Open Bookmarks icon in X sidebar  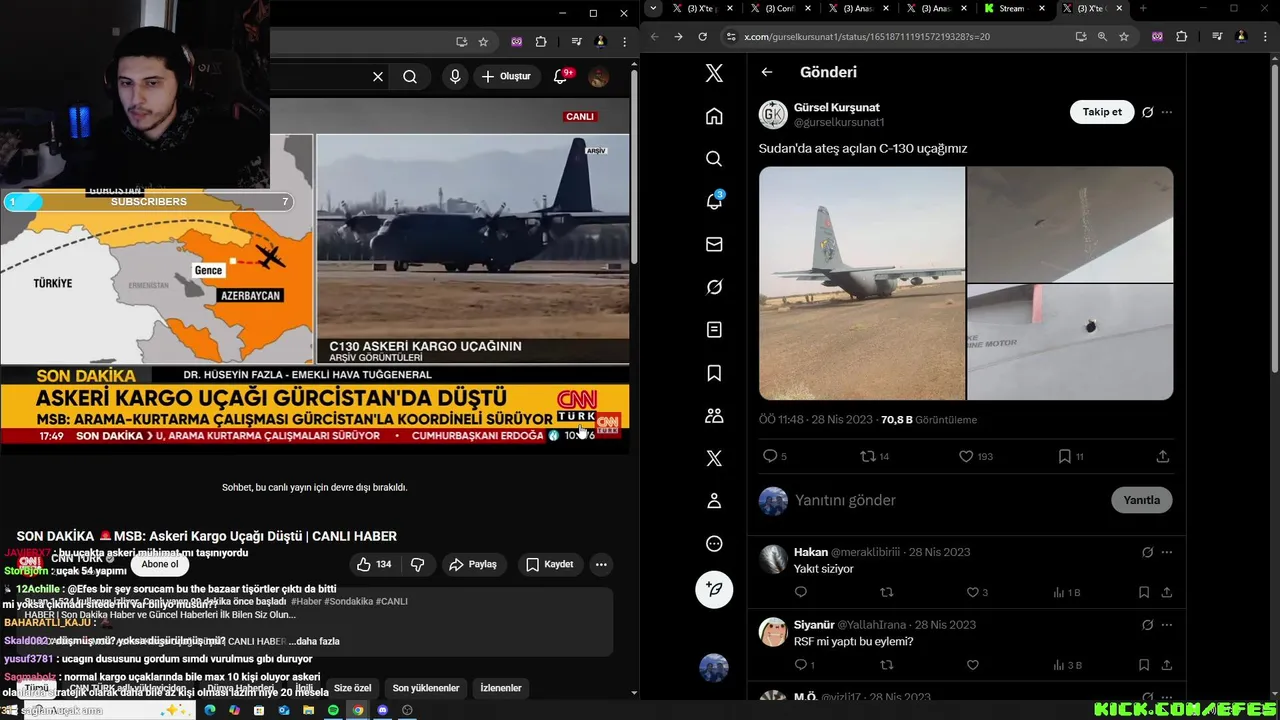click(x=714, y=373)
